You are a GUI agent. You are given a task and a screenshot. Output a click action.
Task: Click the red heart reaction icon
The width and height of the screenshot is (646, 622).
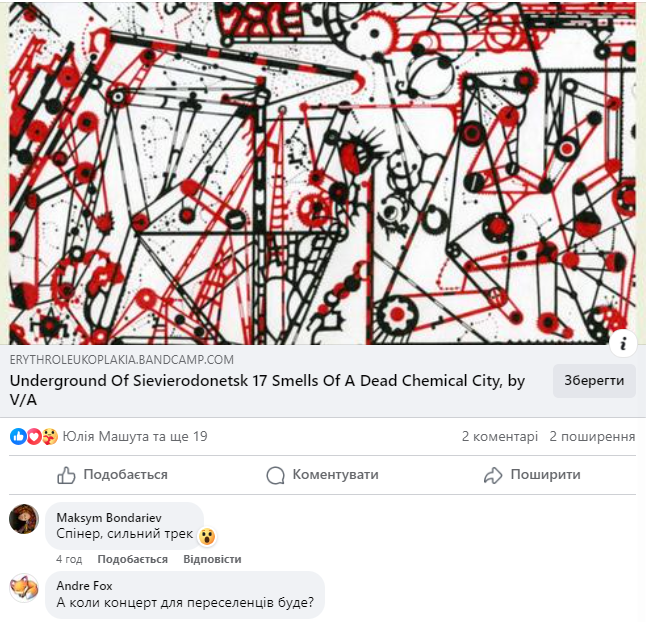[34, 437]
